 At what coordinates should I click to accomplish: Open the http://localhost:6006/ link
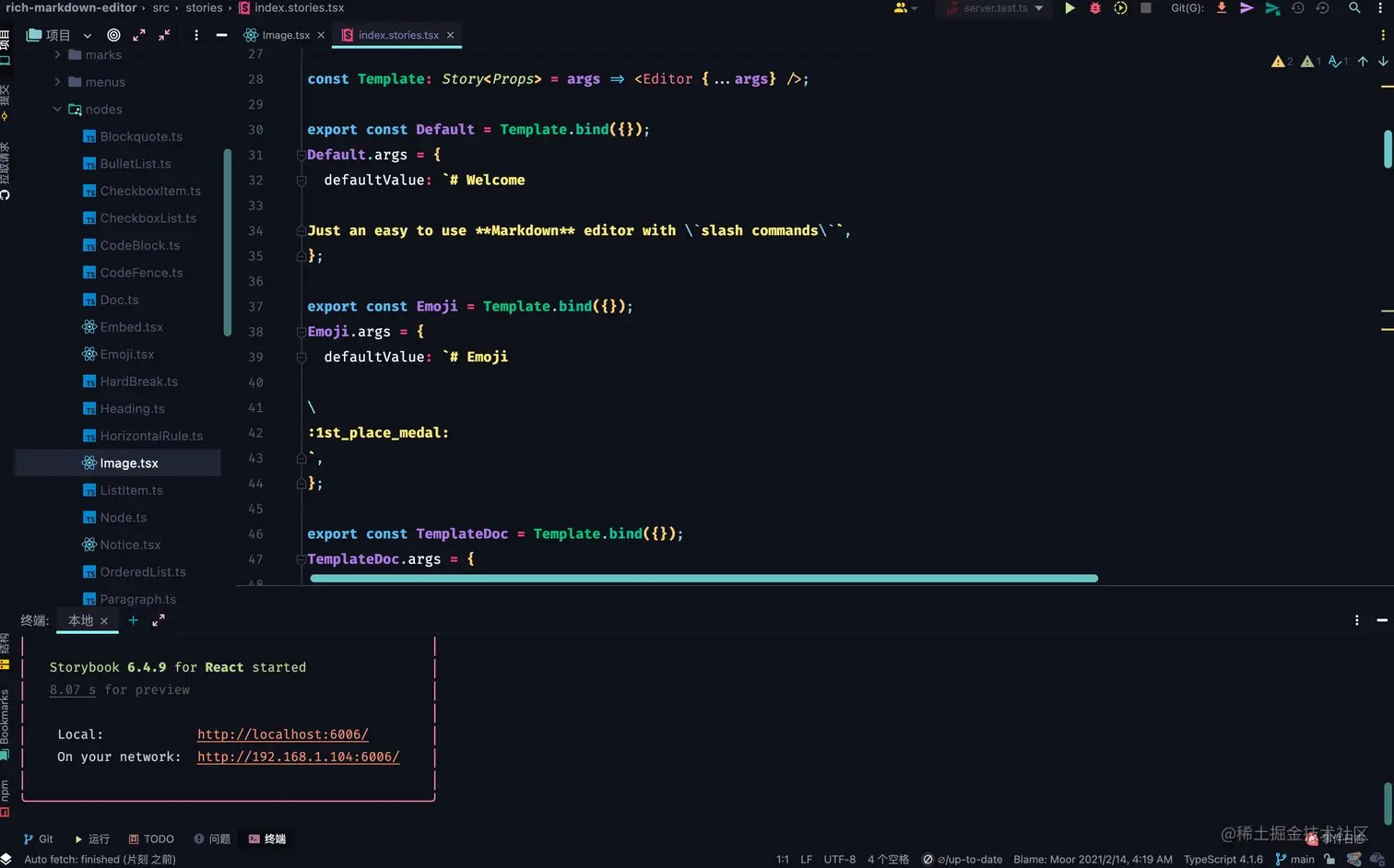pos(283,734)
